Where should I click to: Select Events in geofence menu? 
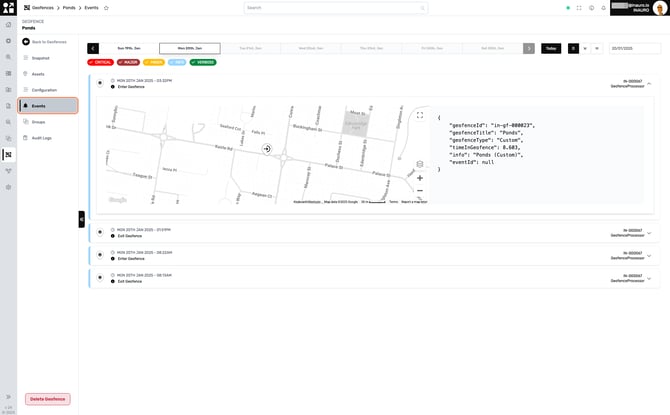pyautogui.click(x=48, y=106)
